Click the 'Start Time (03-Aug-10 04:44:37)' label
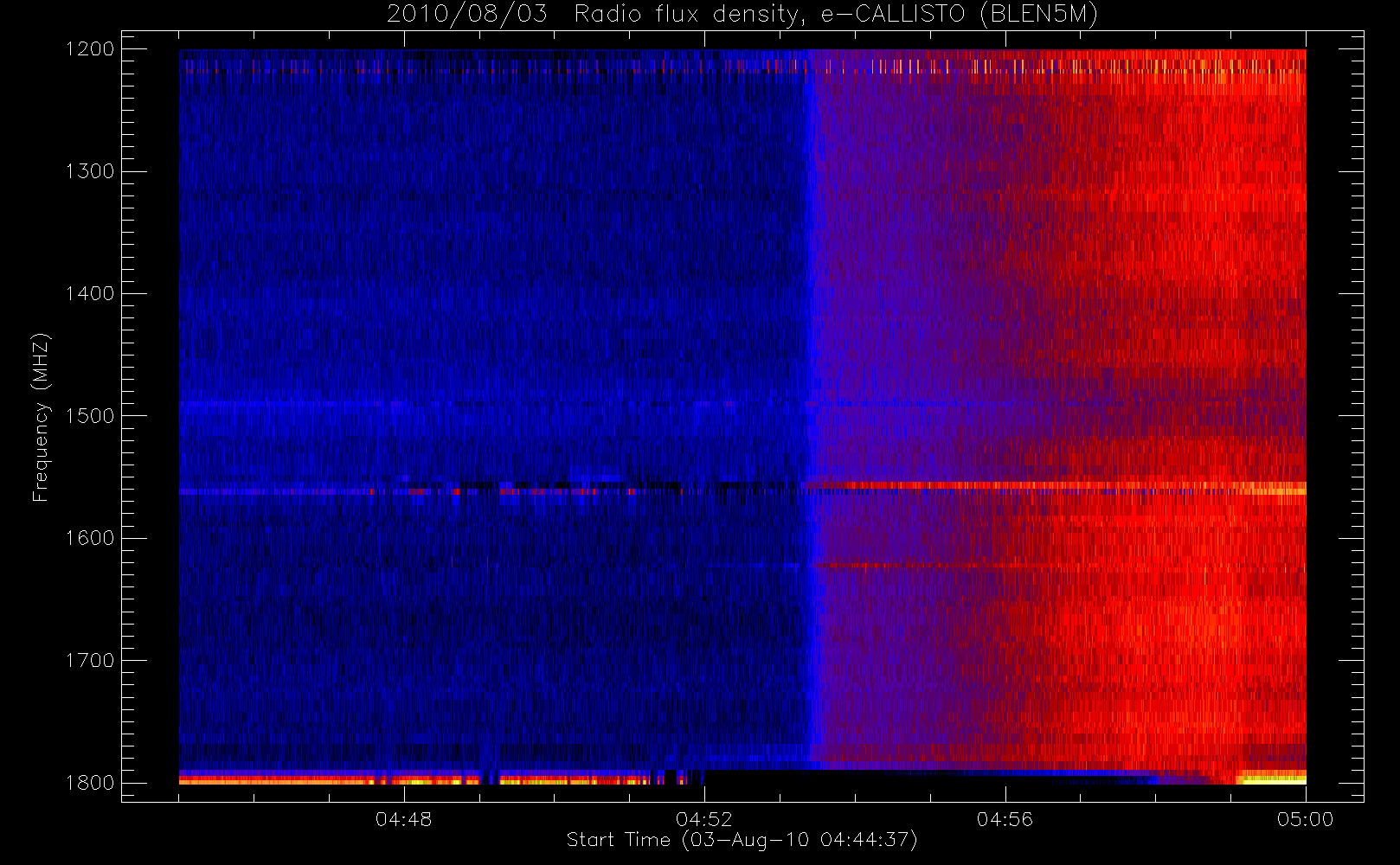The width and height of the screenshot is (1400, 865). (742, 840)
